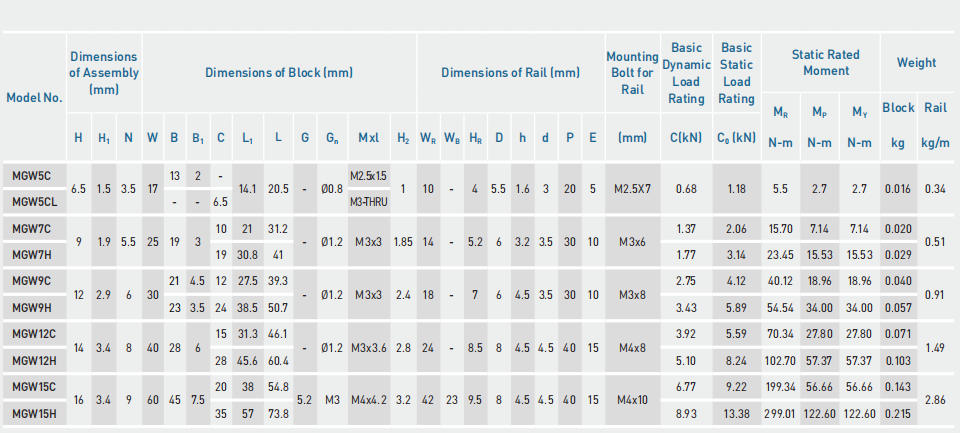Click the Mounting Bolt for Rail header
Screen dimensions: 960x433
[x=632, y=73]
